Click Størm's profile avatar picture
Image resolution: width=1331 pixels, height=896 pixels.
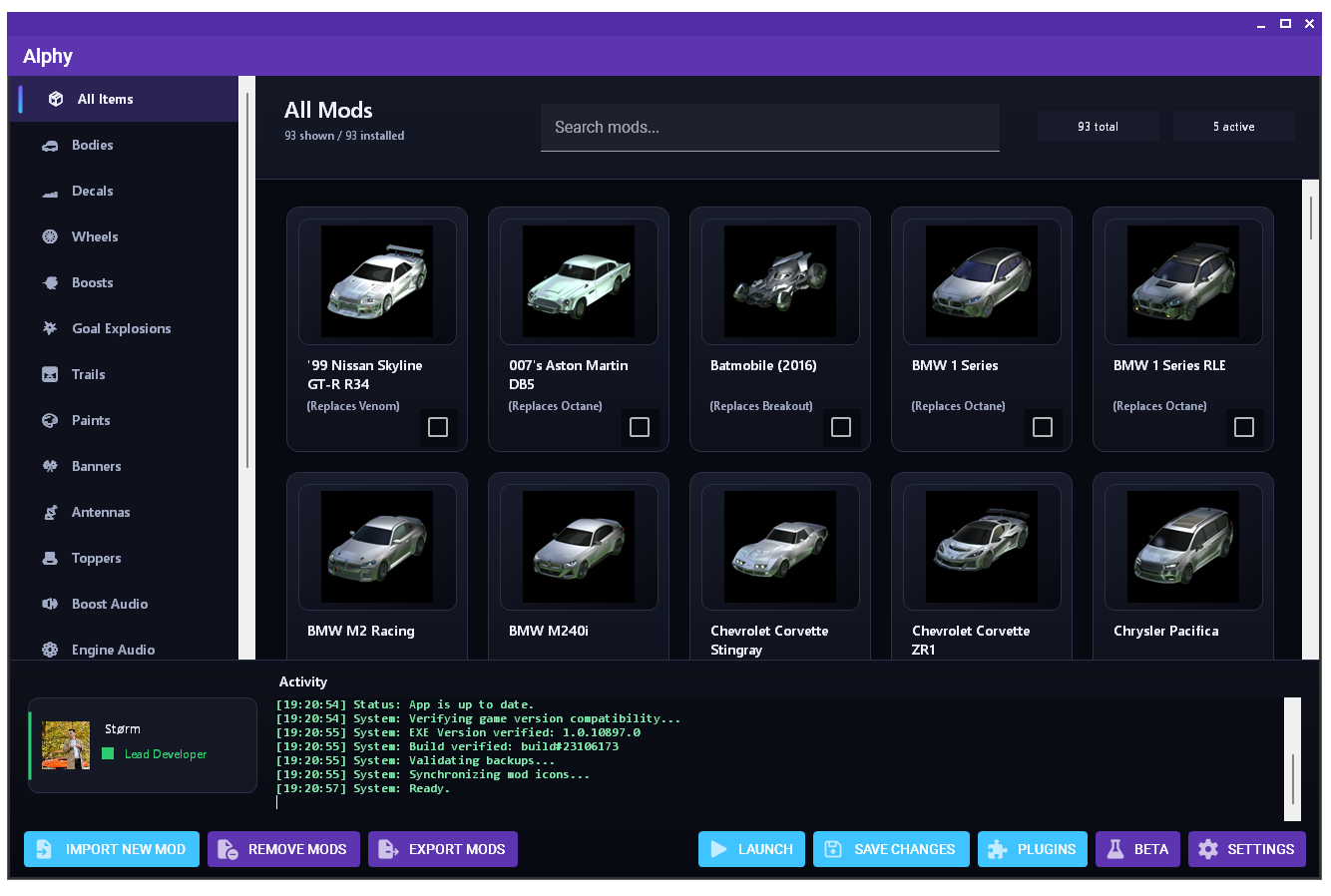[x=66, y=745]
